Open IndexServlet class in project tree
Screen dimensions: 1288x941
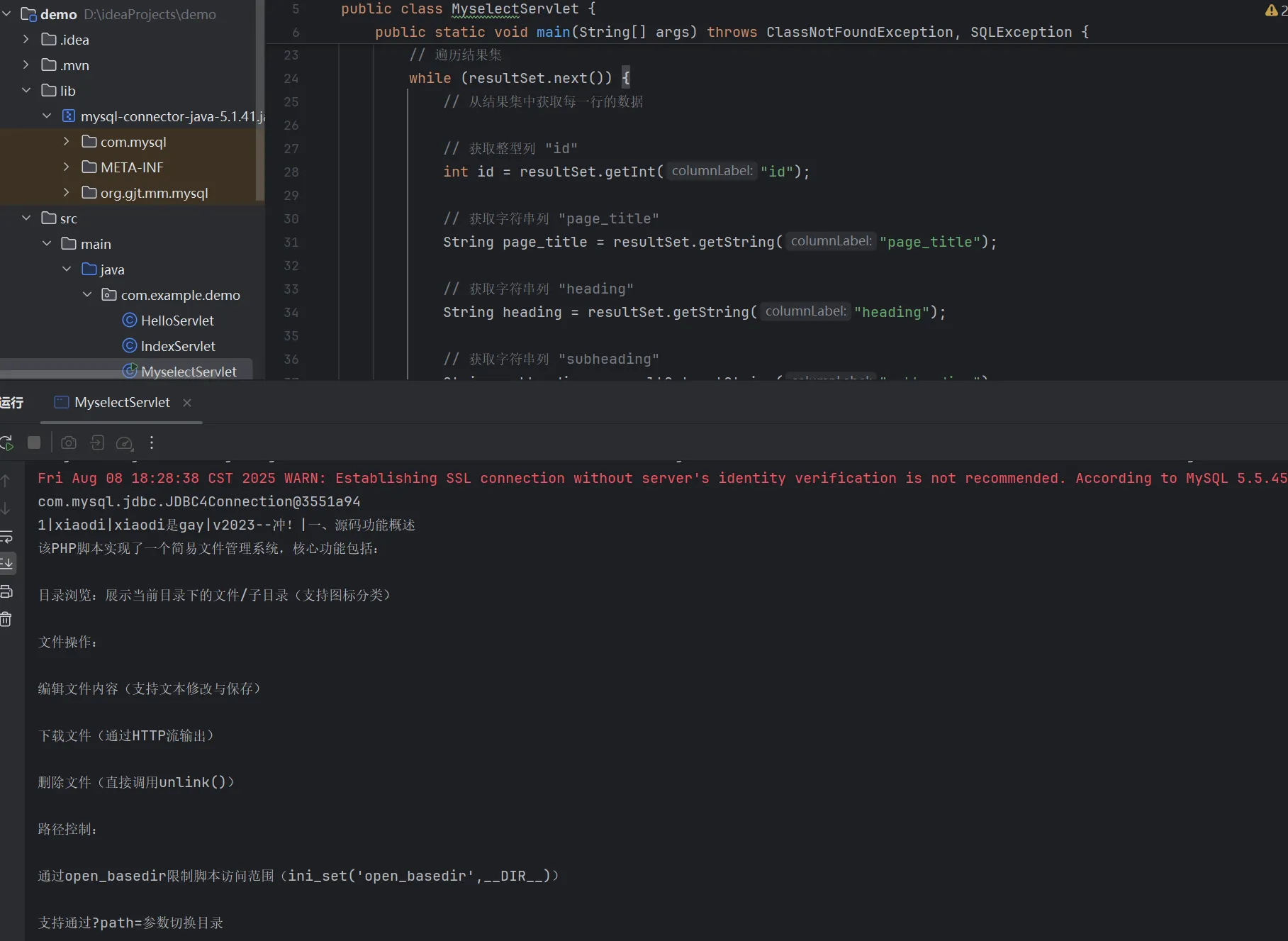(178, 346)
